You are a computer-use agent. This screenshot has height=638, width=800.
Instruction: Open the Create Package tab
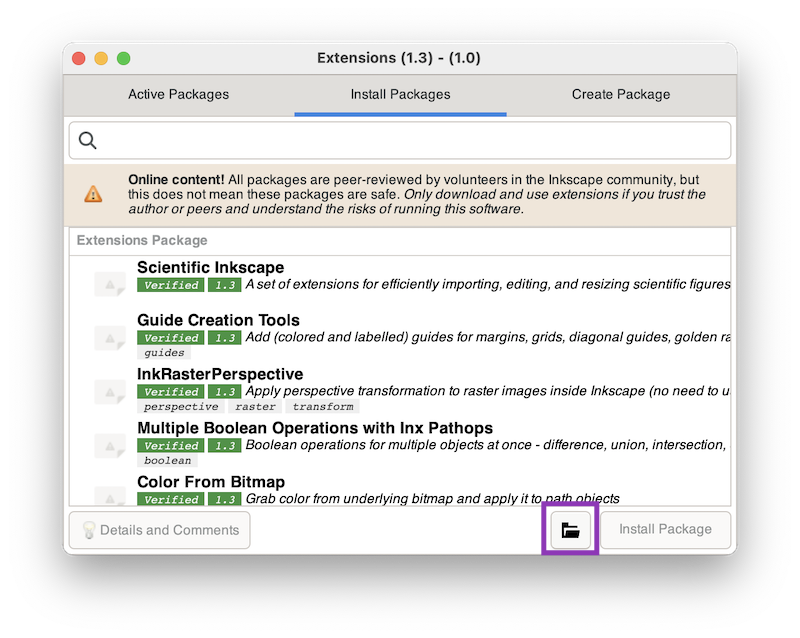point(621,95)
